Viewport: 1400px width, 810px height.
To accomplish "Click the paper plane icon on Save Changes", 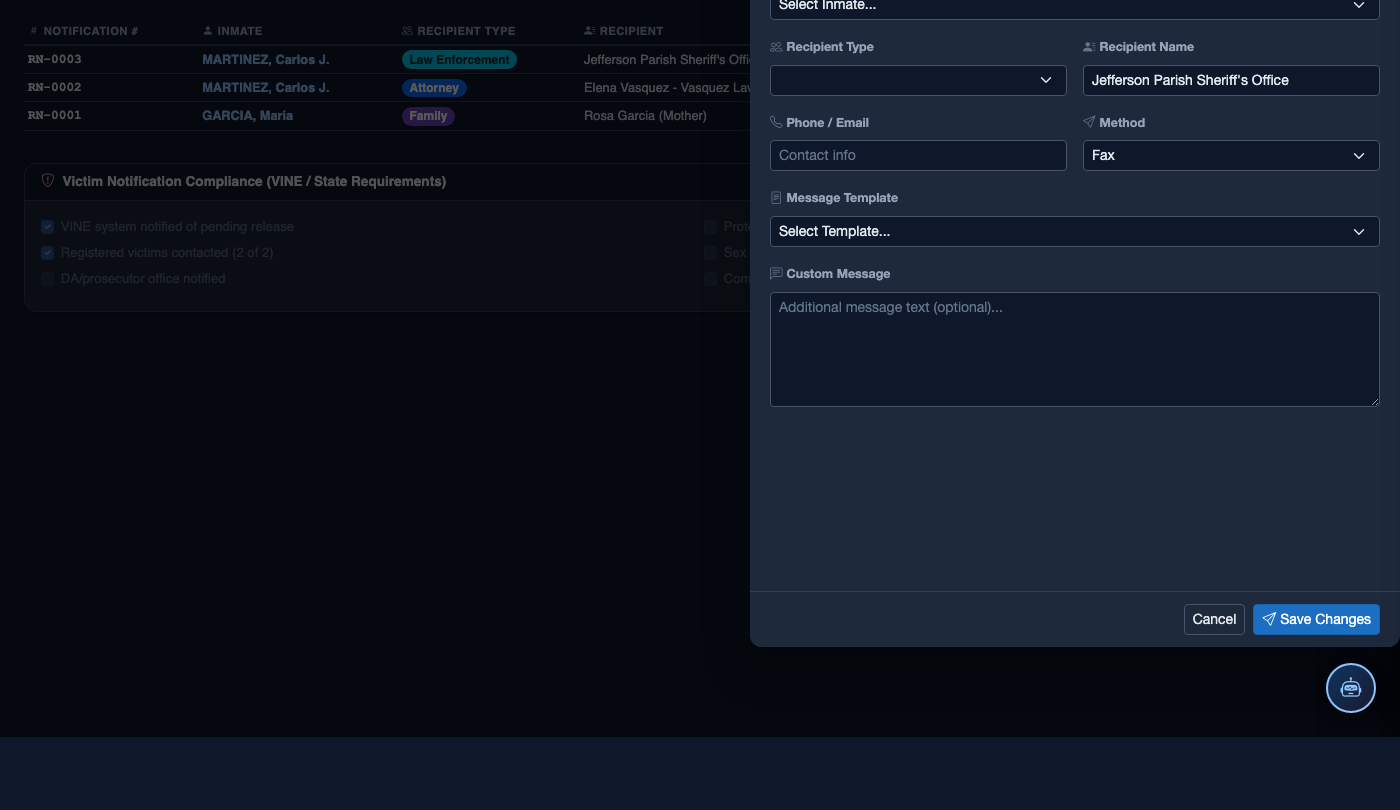I will click(1269, 619).
